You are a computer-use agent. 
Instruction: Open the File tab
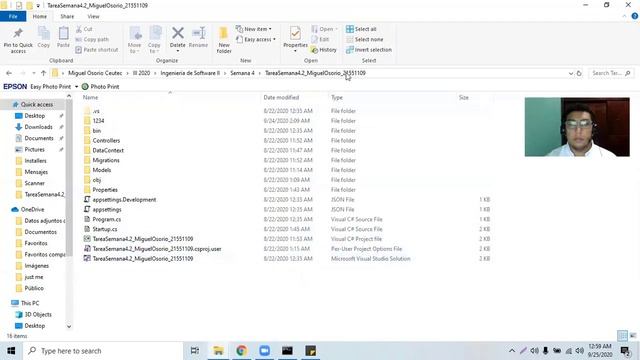pyautogui.click(x=13, y=16)
